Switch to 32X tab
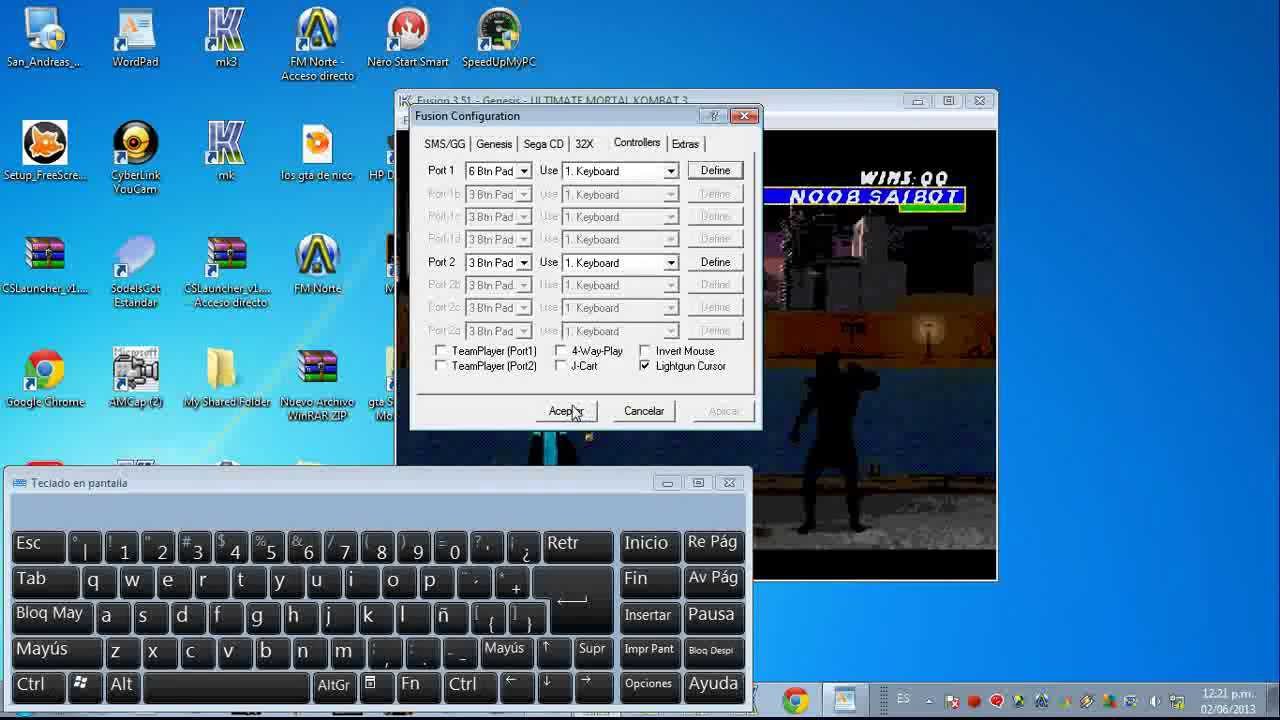1280x720 pixels. [x=584, y=144]
